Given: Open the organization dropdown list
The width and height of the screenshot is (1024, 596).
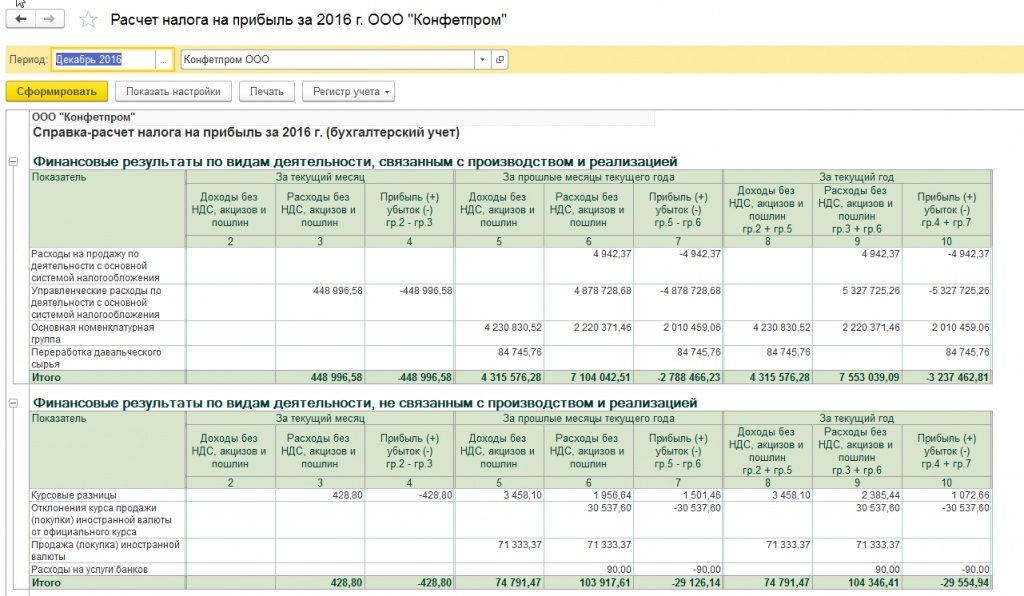Looking at the screenshot, I should [x=482, y=59].
